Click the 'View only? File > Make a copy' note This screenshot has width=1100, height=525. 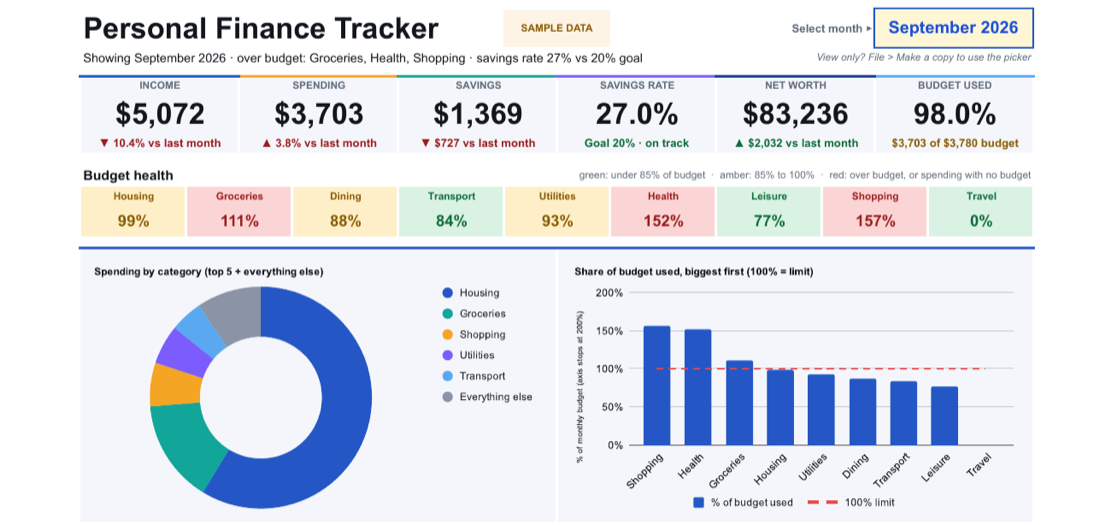[924, 58]
